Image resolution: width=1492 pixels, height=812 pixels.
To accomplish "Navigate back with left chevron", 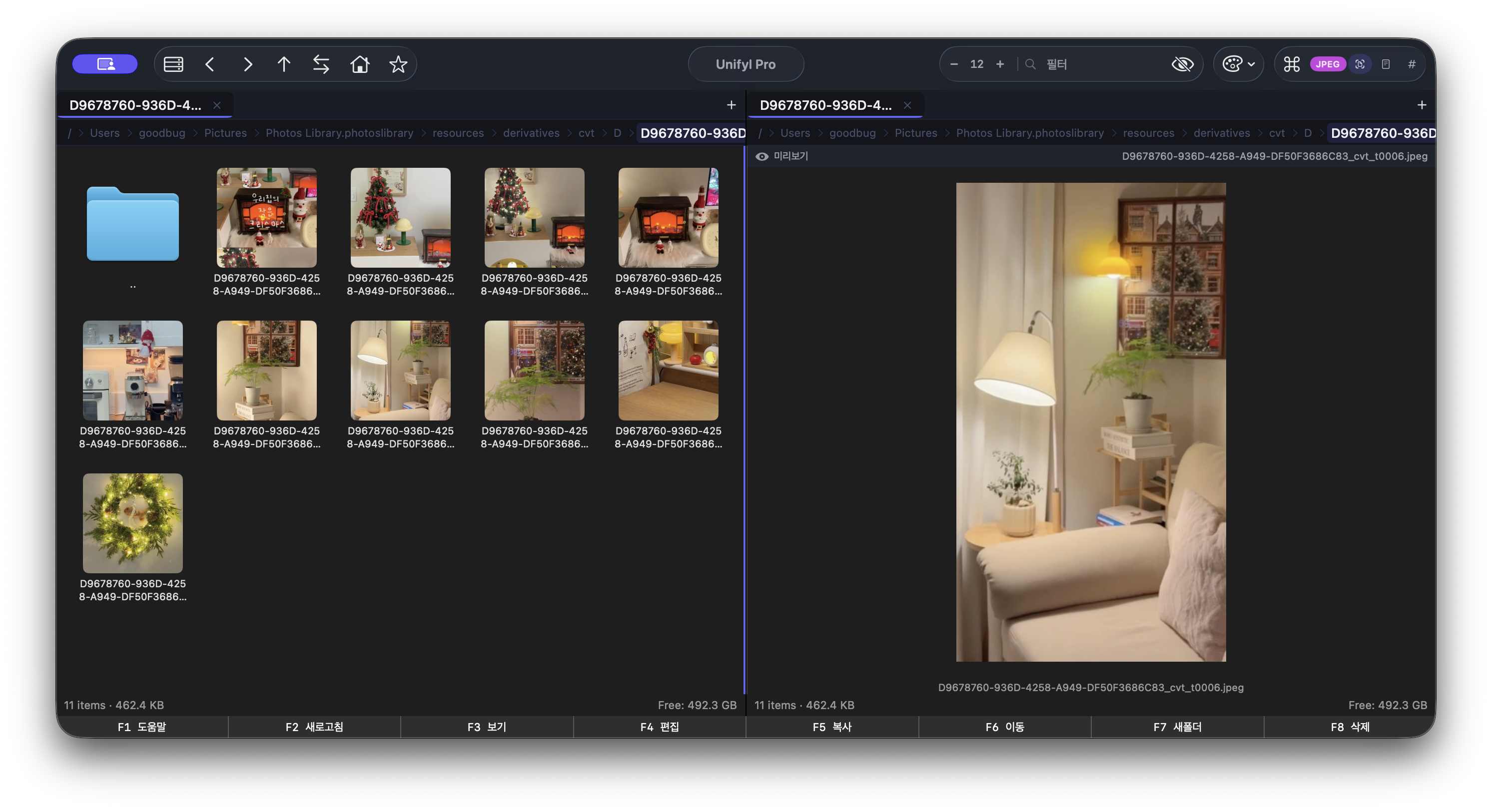I will pyautogui.click(x=210, y=64).
